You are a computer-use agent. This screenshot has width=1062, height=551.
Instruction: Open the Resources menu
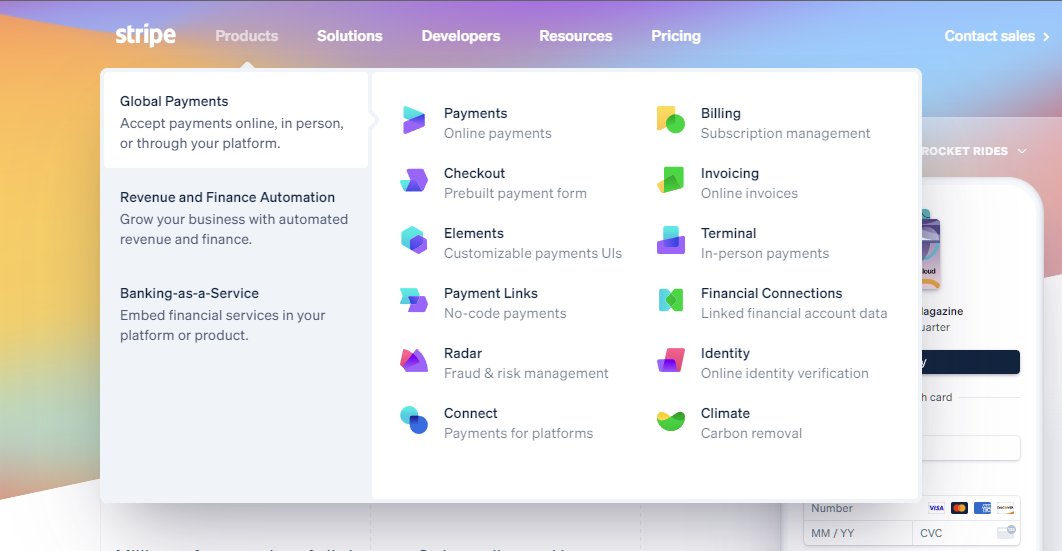click(x=576, y=36)
